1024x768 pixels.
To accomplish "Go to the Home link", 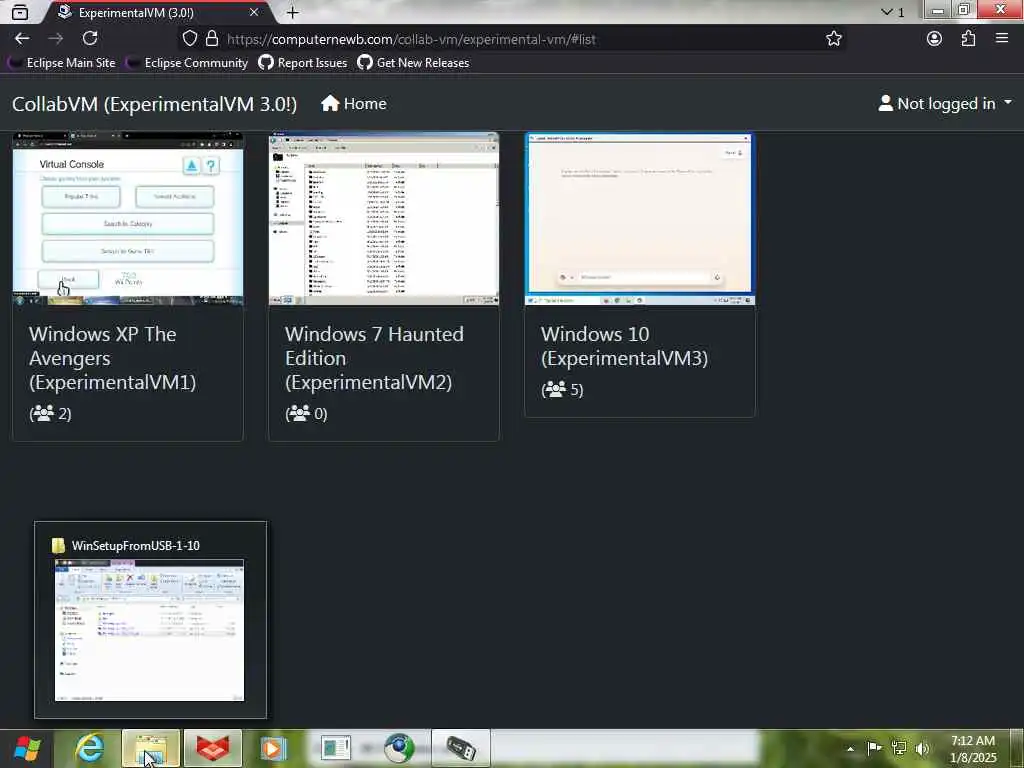I will [354, 104].
